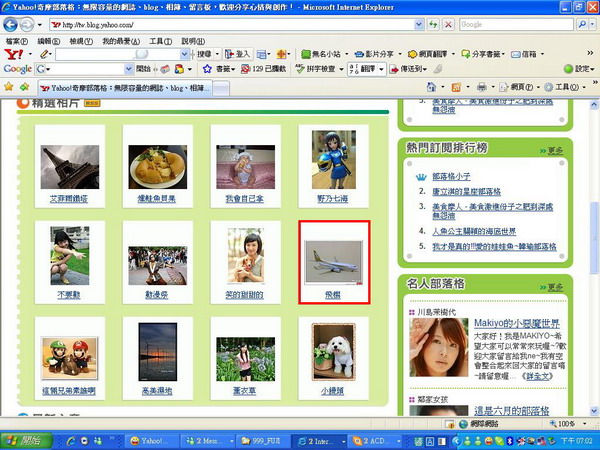The image size is (600, 450).
Task: Click the 唐立淇的星座部落格 ranking link
Action: (466, 191)
